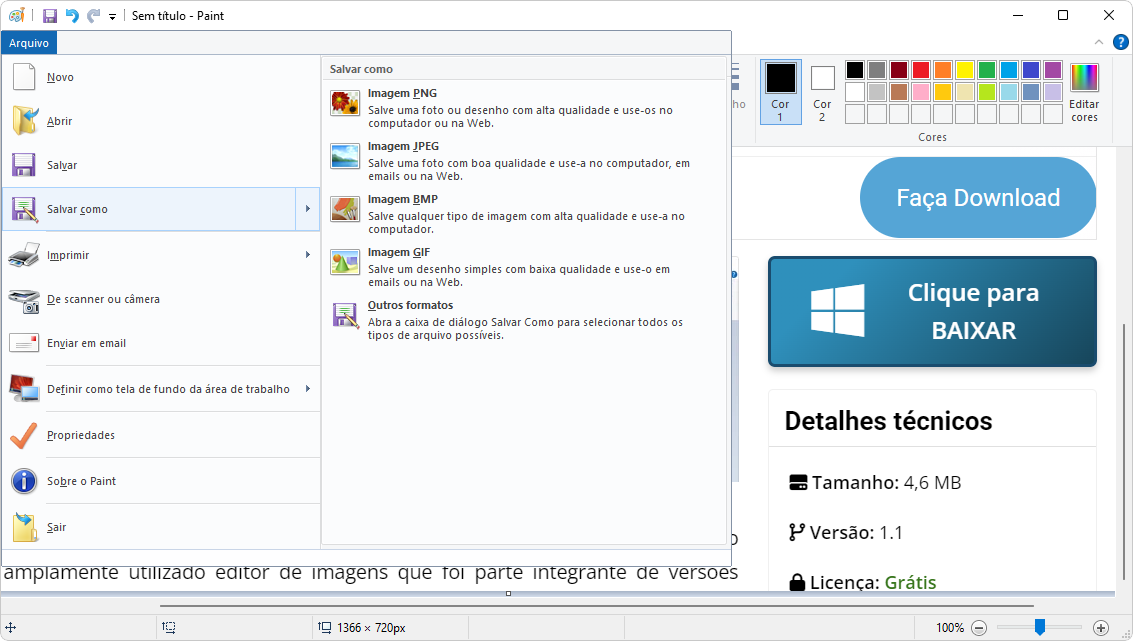The height and width of the screenshot is (641, 1133).
Task: Click the Paint app palette icon
Action: pos(17,15)
